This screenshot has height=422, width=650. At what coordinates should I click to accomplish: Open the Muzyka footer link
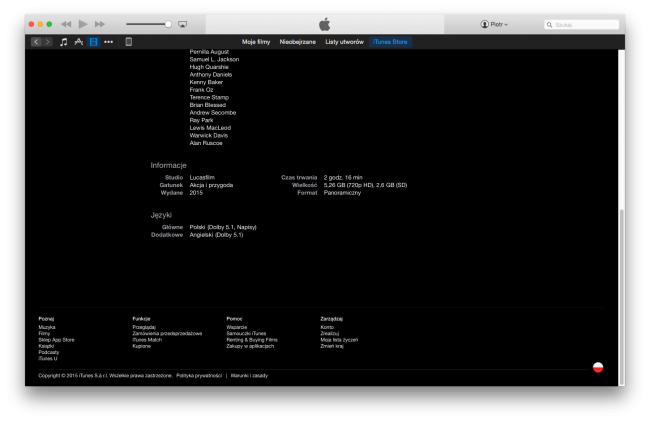(x=47, y=327)
